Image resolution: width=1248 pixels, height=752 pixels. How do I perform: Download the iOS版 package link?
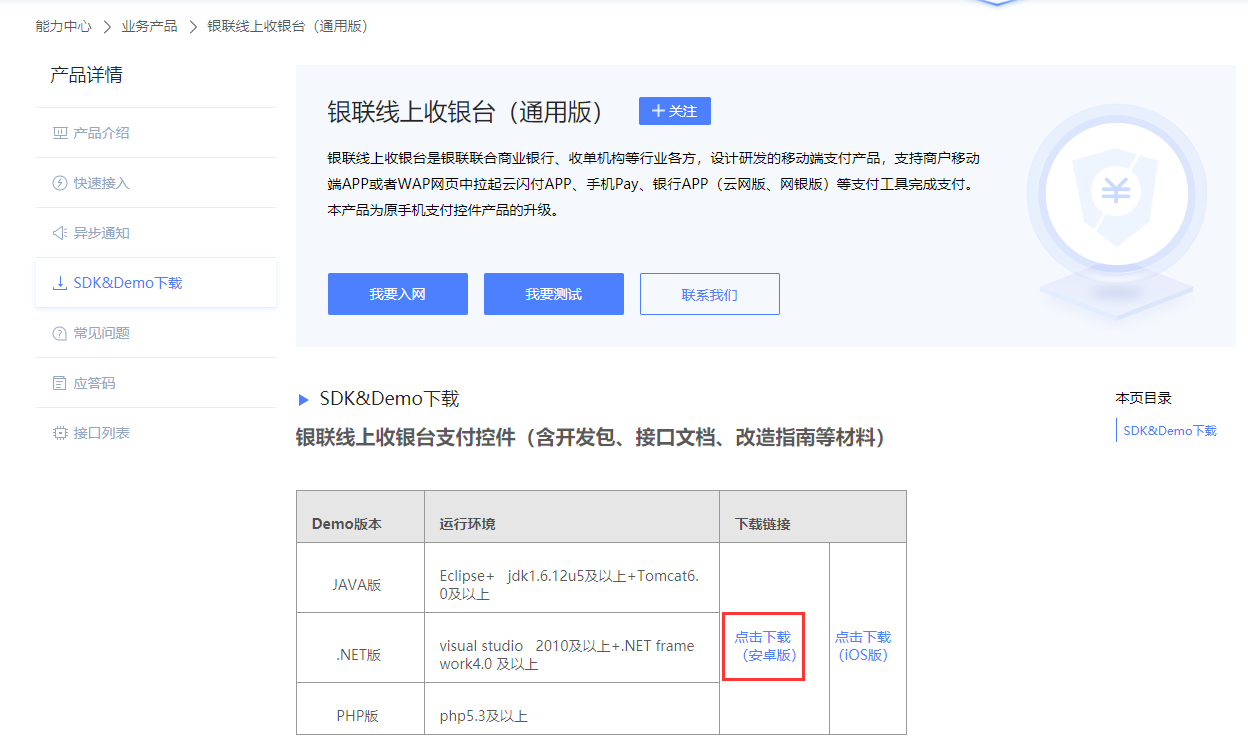(x=864, y=646)
